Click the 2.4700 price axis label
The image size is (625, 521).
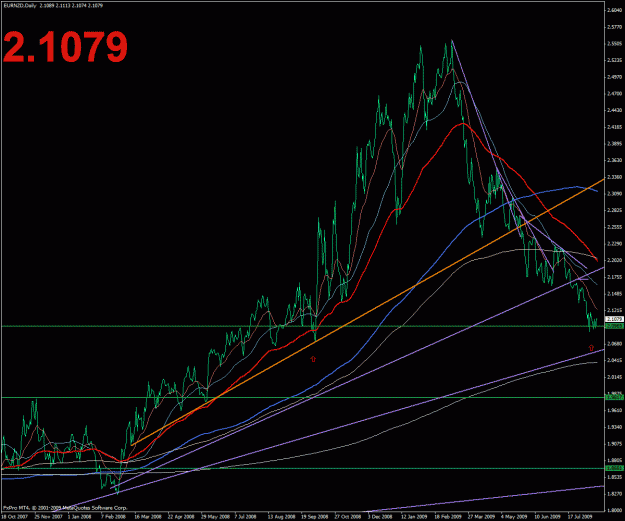tap(615, 94)
